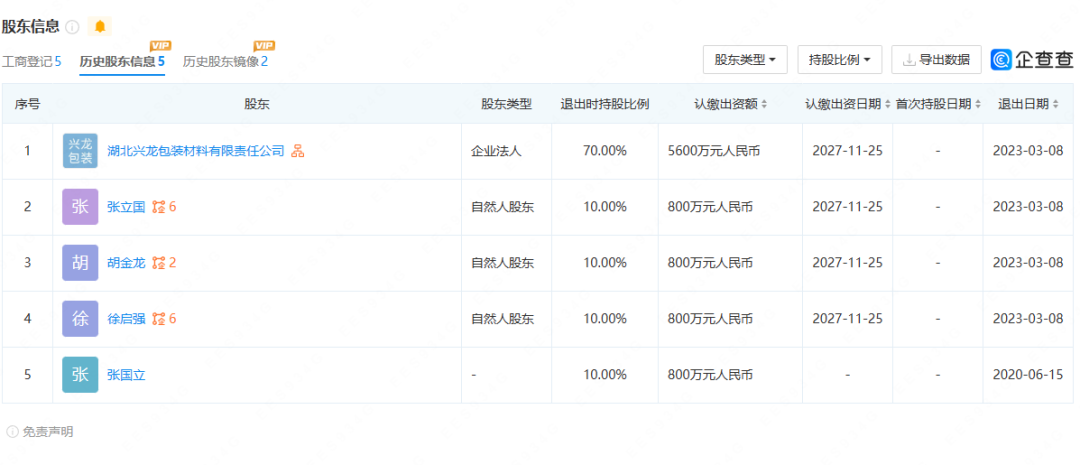1080x465 pixels.
Task: Click the orange bell alert icon
Action: 99,26
